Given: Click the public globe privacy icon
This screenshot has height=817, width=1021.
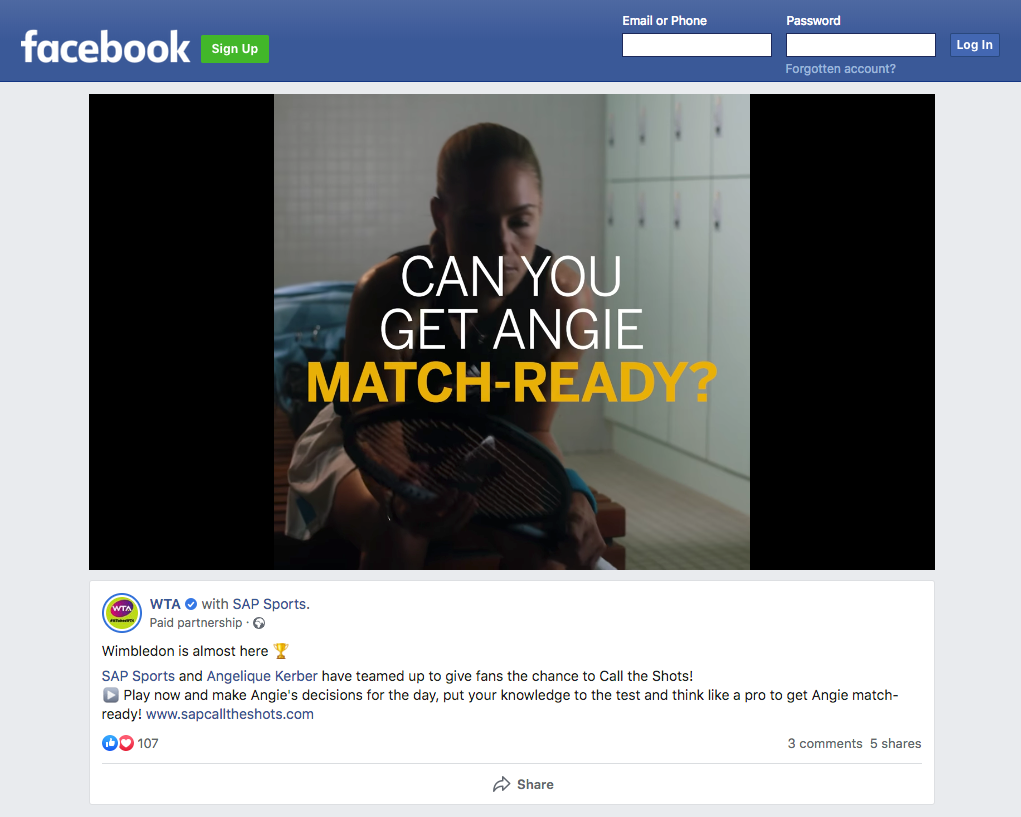Looking at the screenshot, I should tap(259, 623).
